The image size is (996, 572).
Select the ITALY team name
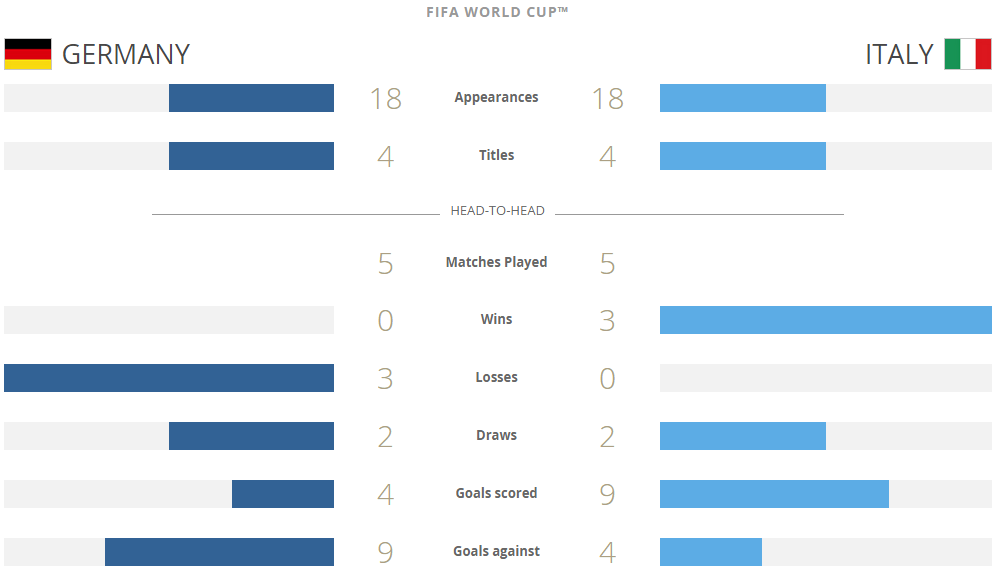[x=899, y=54]
